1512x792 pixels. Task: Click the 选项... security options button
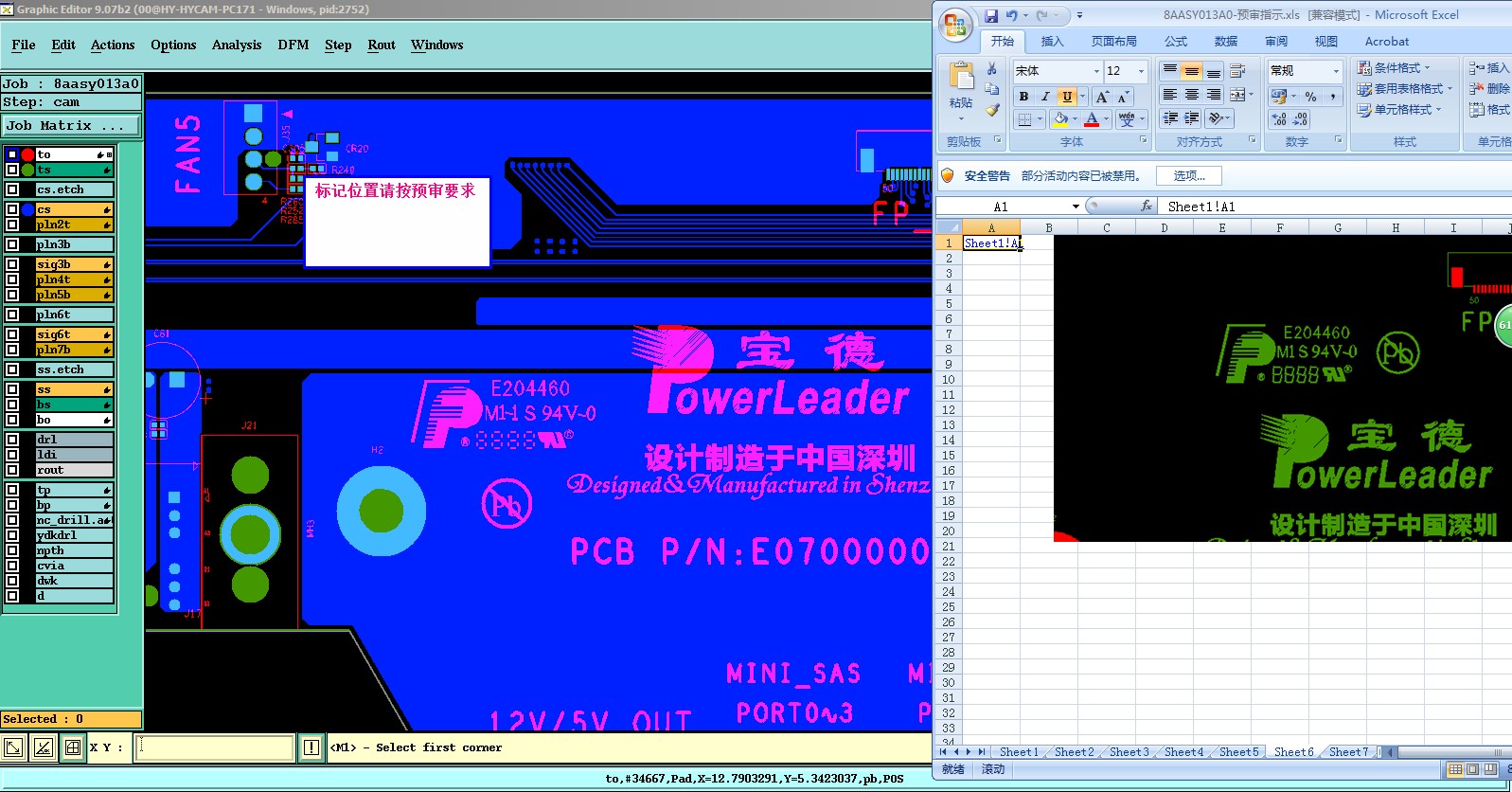coord(1188,176)
